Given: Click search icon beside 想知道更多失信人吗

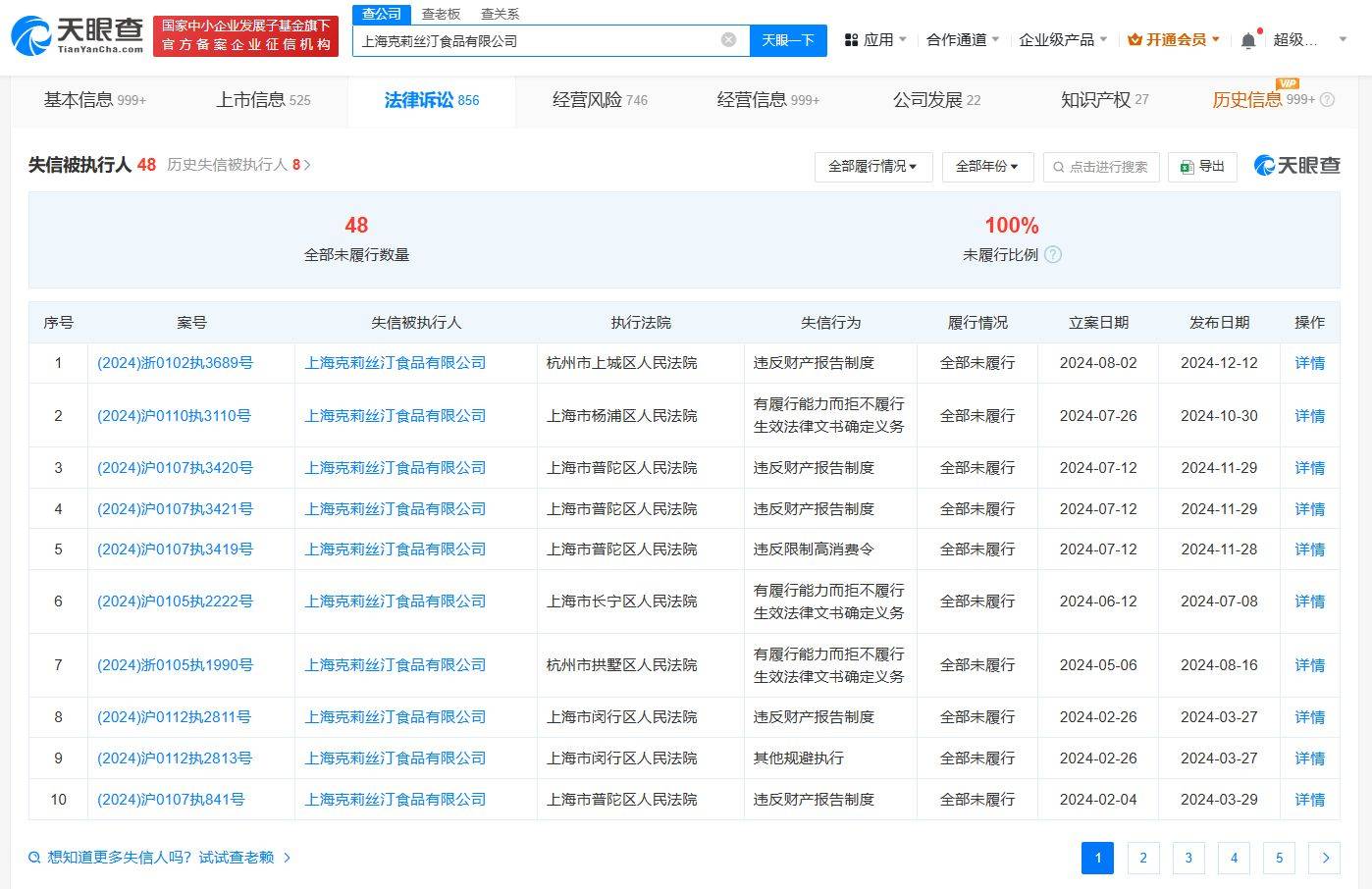Looking at the screenshot, I should [x=35, y=858].
